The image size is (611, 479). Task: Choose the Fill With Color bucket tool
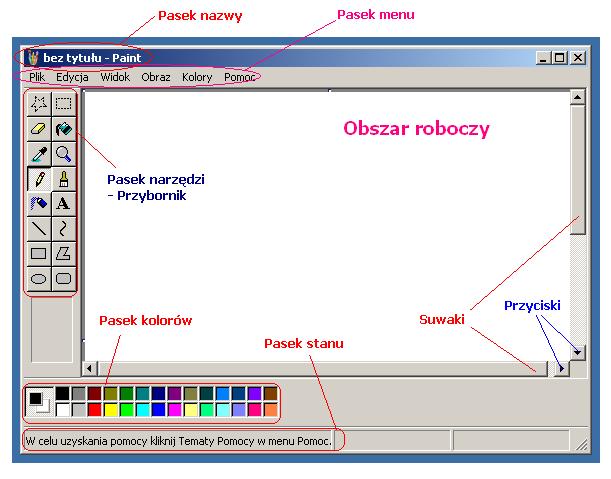pyautogui.click(x=64, y=129)
